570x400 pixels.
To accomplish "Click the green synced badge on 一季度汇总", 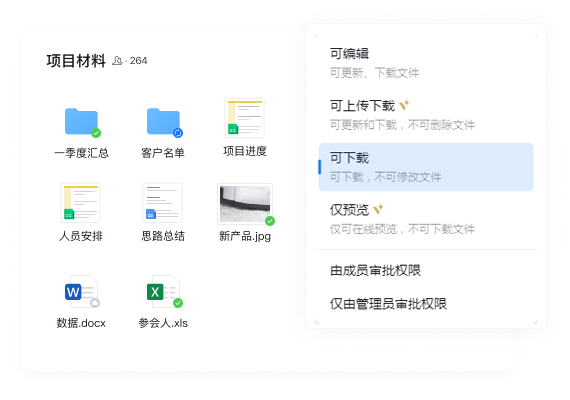I will 96,133.
